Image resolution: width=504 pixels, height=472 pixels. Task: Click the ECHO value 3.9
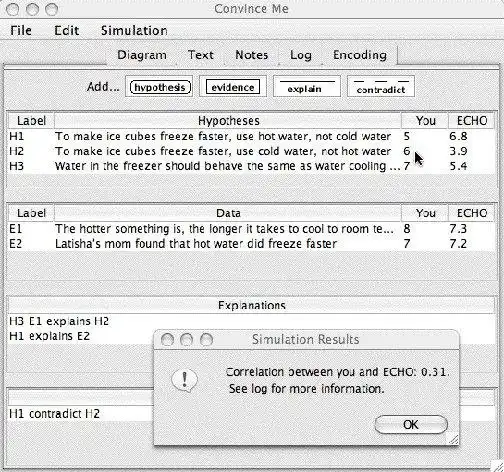458,151
